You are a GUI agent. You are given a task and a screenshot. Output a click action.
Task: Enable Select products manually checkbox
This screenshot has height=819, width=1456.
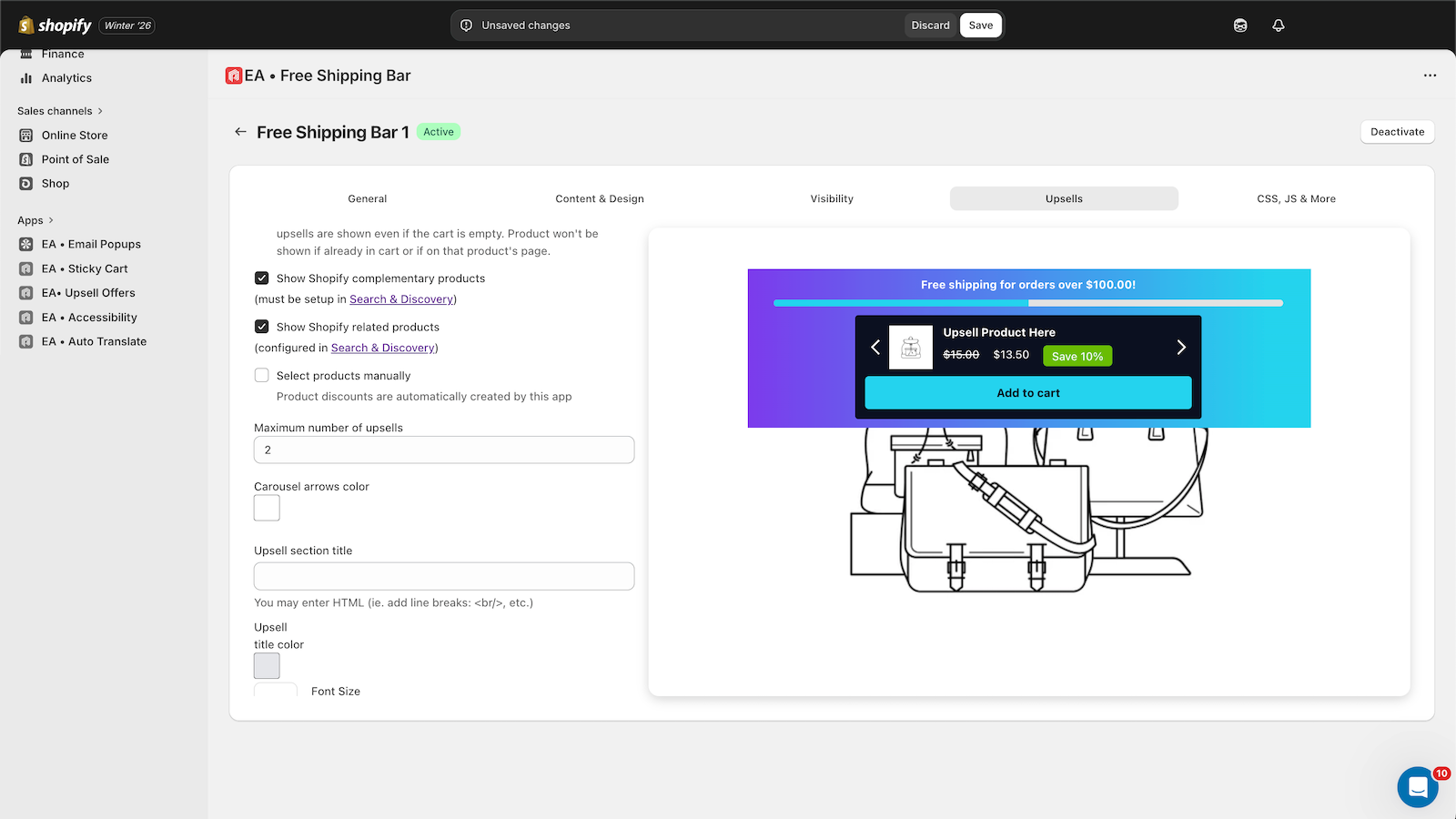pyautogui.click(x=262, y=375)
